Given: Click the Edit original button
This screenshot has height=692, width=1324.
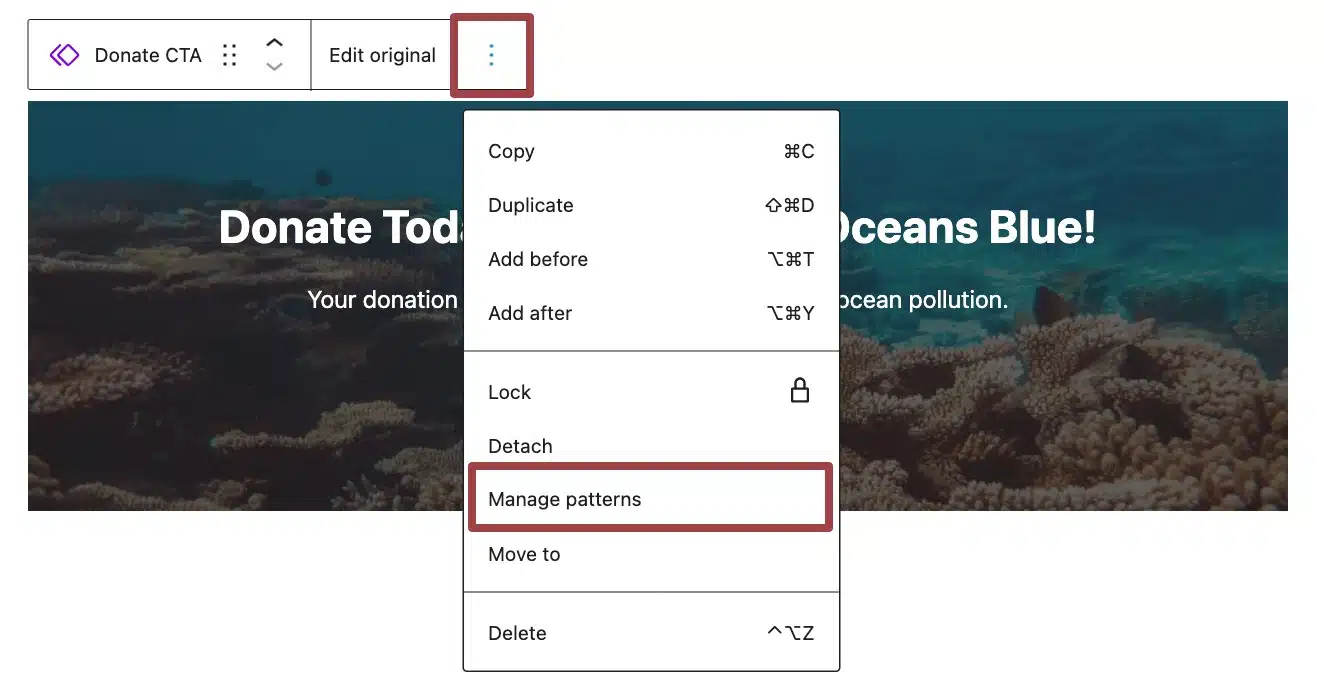Looking at the screenshot, I should click(x=382, y=55).
